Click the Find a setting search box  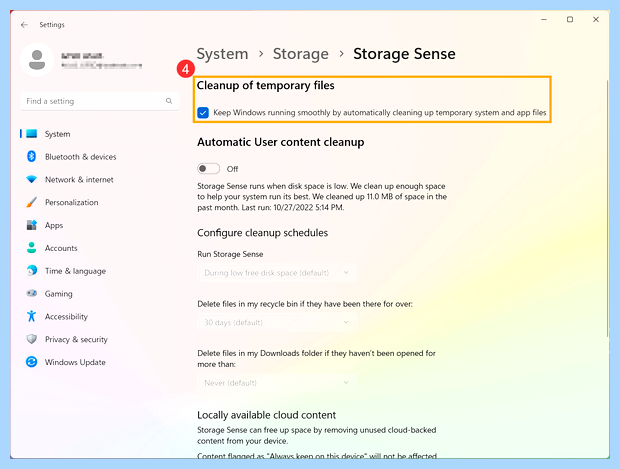[x=100, y=101]
